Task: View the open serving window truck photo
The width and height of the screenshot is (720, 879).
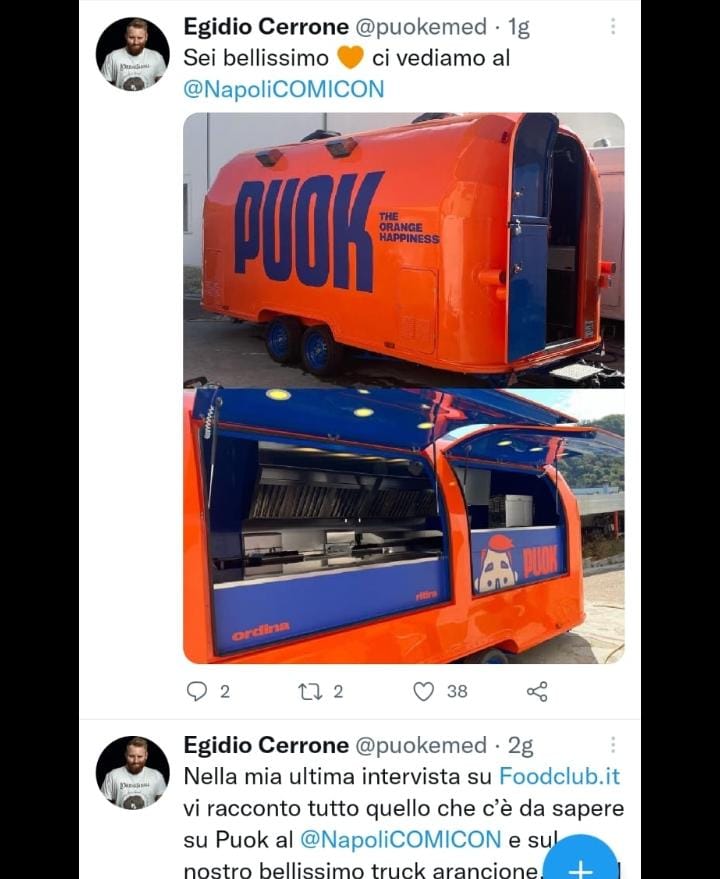Action: pos(404,526)
